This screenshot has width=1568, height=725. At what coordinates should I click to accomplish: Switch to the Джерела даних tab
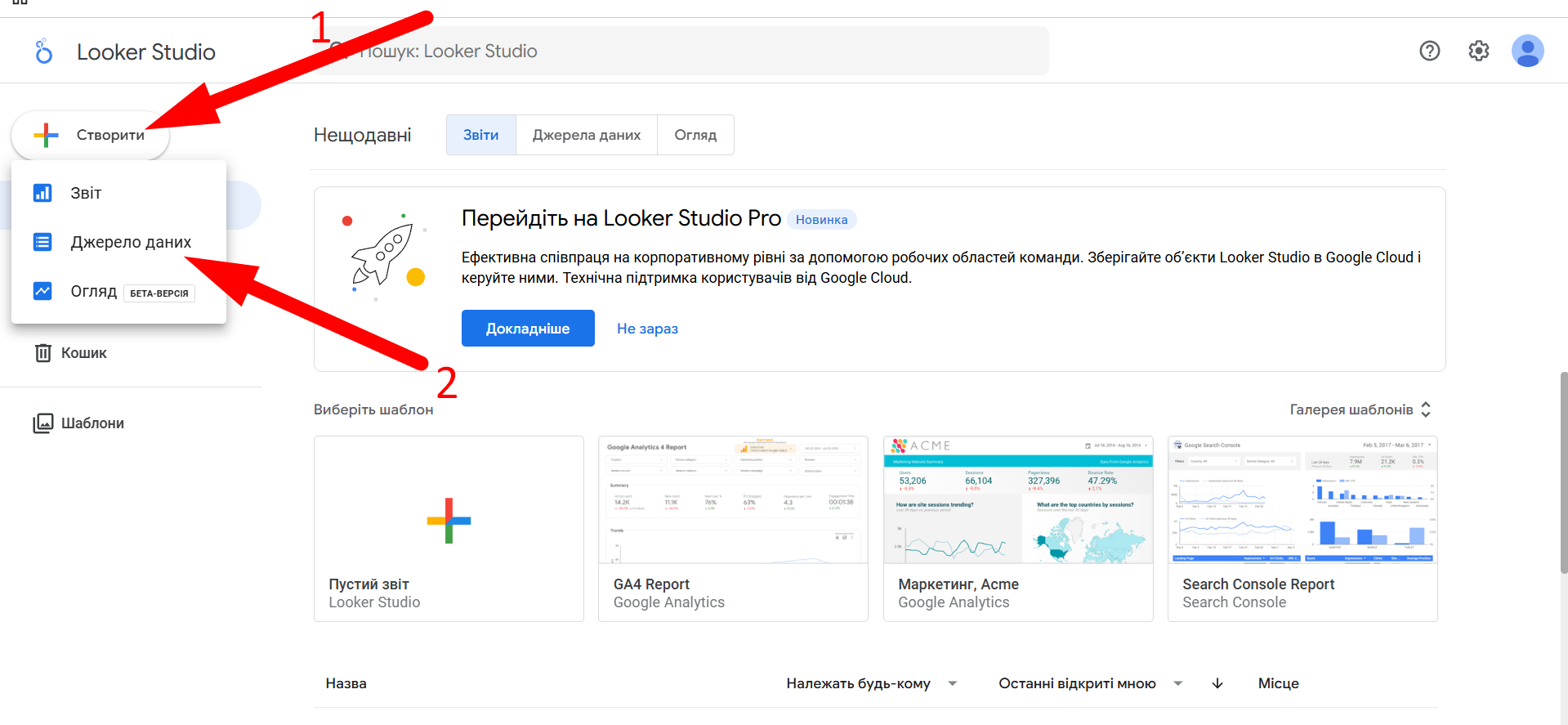coord(587,135)
